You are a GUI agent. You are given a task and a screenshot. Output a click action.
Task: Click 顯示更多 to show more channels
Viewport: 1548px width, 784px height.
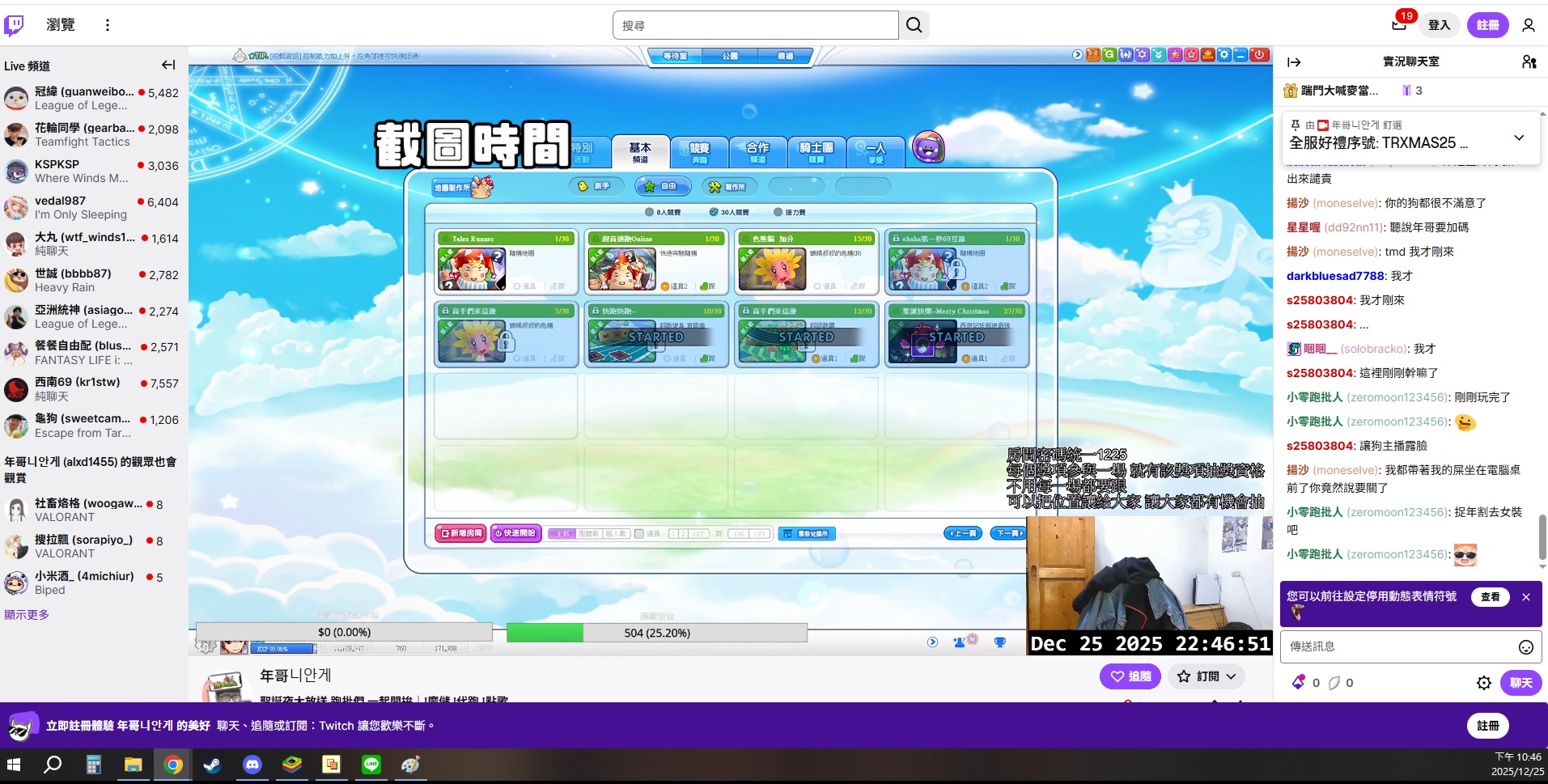tap(27, 615)
